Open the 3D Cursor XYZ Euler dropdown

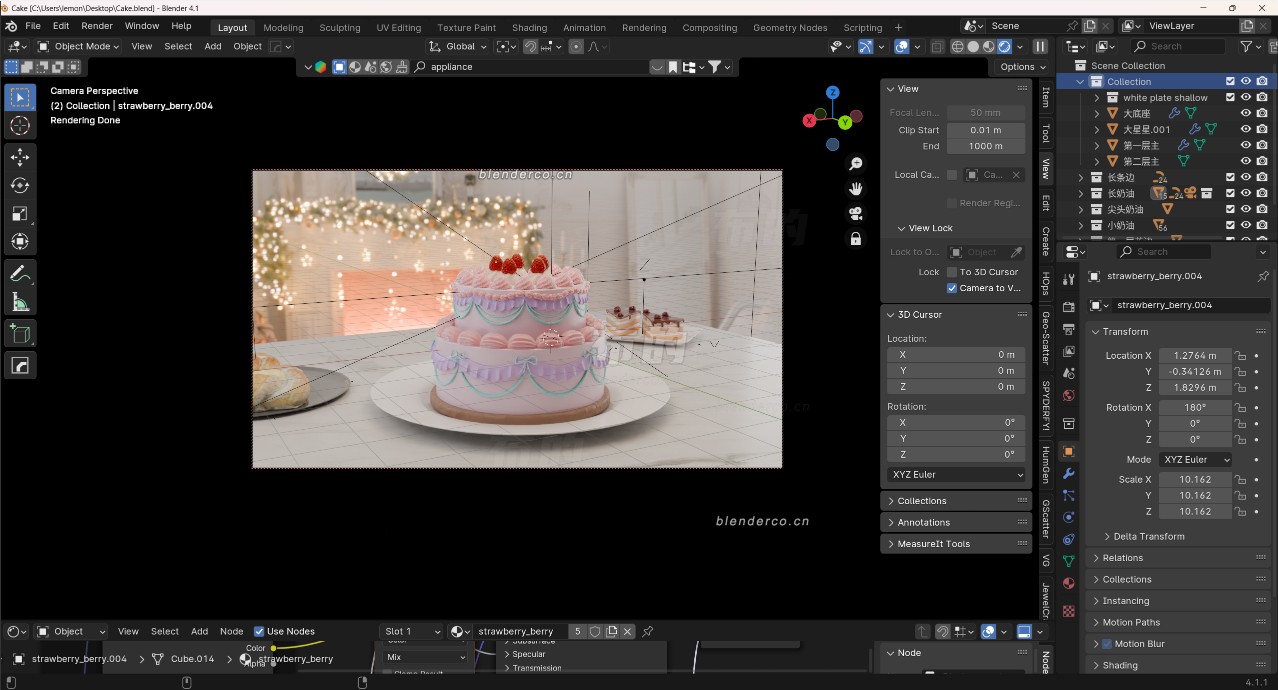tap(957, 475)
